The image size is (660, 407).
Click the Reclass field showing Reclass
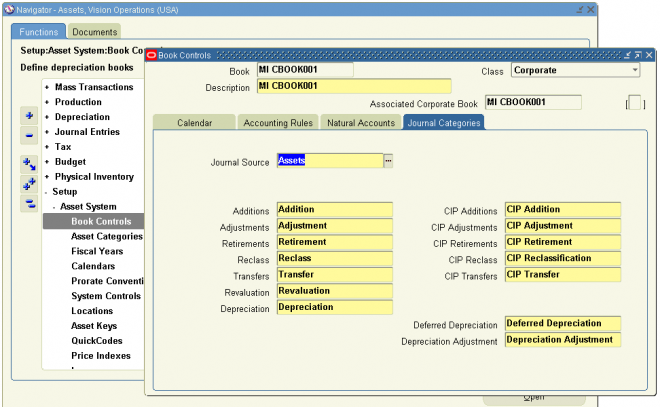tap(335, 258)
